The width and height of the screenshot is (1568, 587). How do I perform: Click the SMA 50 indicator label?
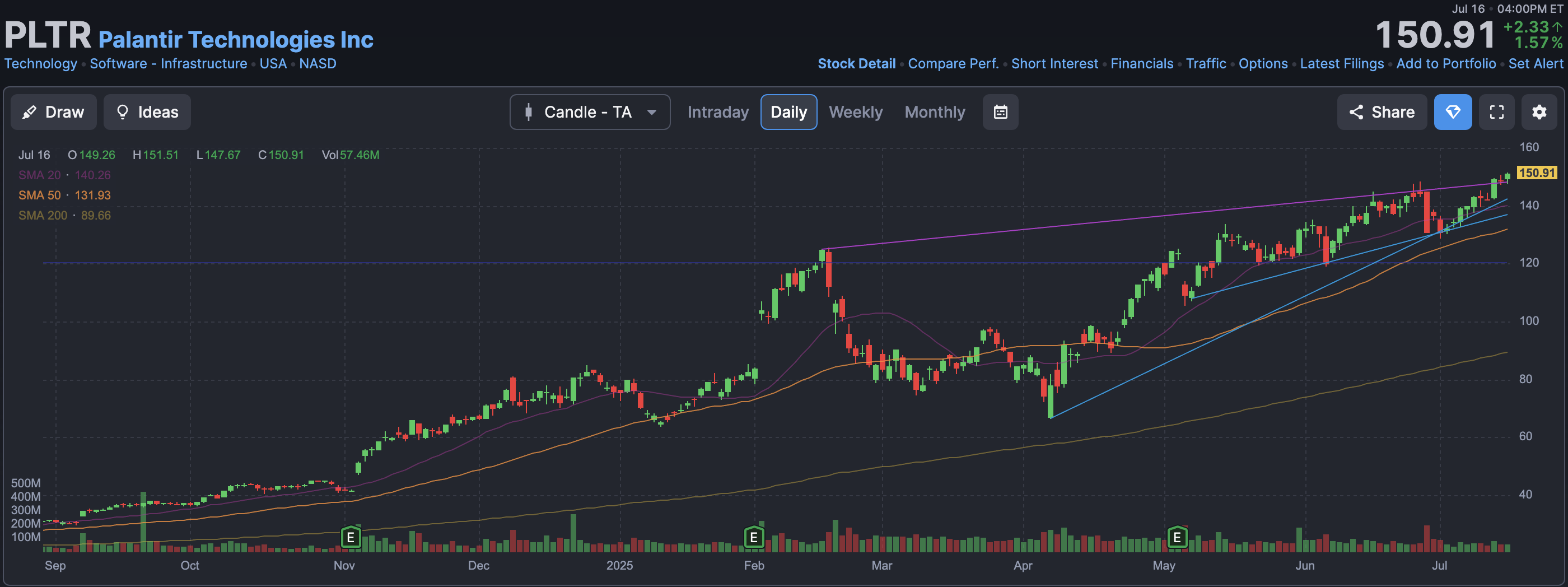click(40, 195)
